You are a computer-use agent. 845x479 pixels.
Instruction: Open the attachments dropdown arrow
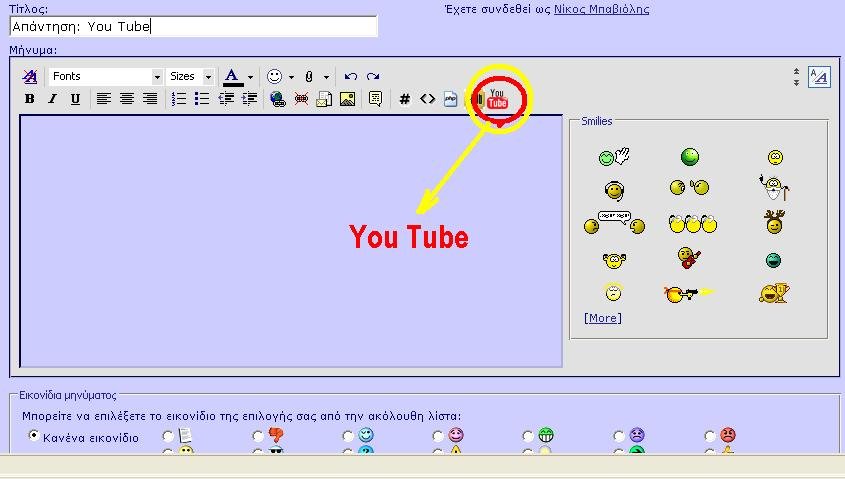click(326, 77)
